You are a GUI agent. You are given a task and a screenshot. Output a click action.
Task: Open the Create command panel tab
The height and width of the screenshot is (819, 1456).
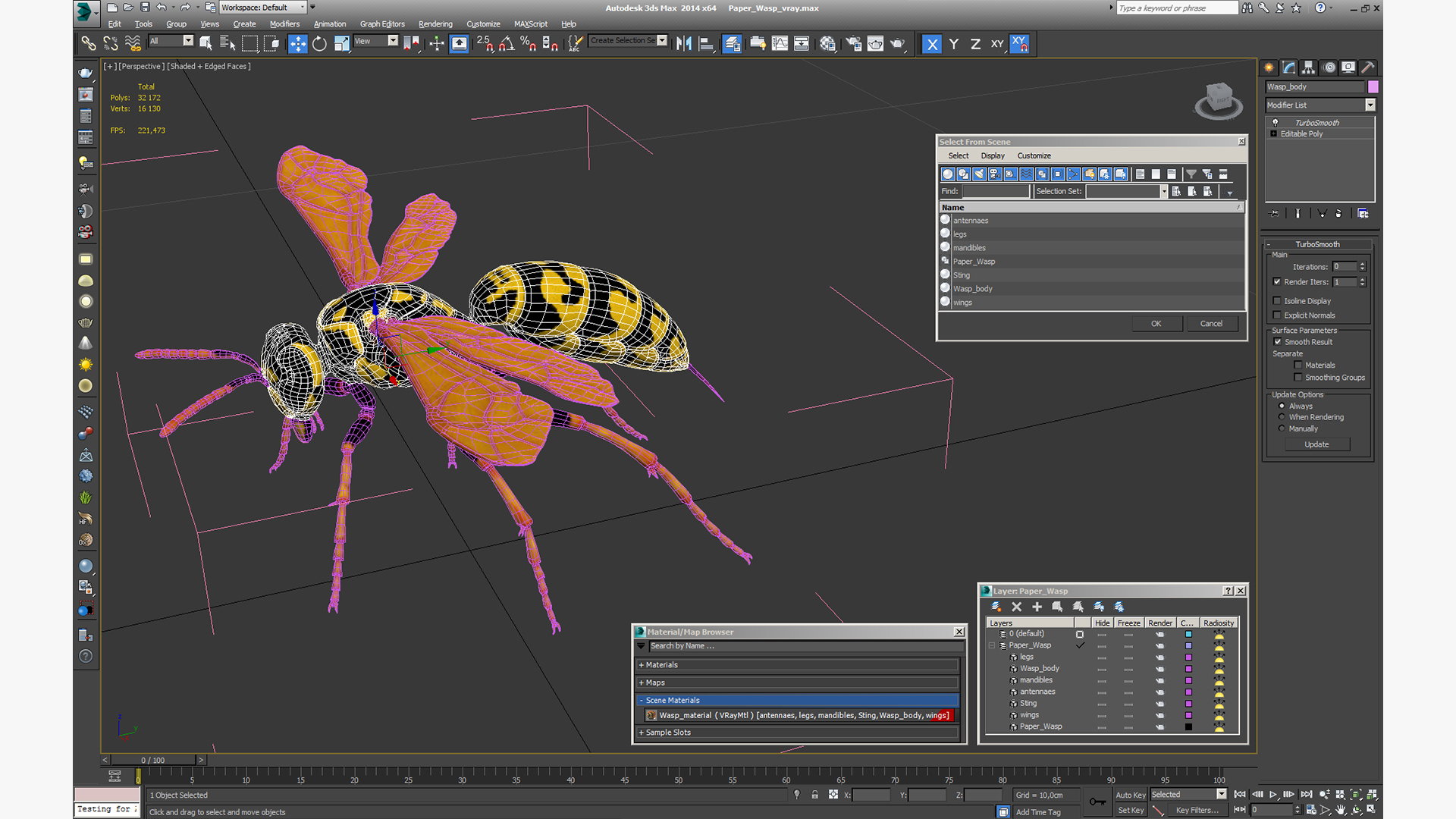coord(1269,67)
